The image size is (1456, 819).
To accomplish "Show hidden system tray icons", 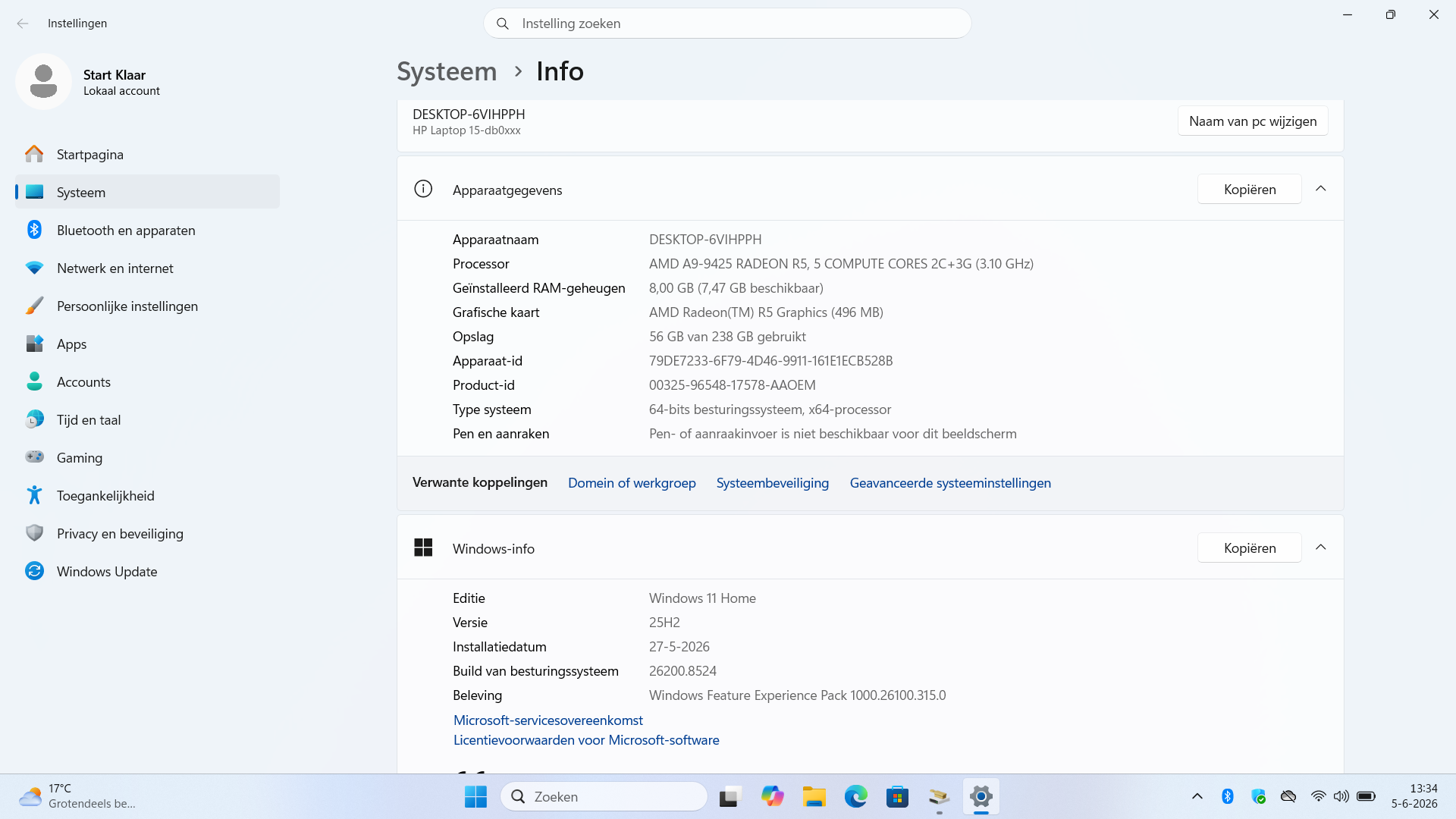I will point(1197,796).
